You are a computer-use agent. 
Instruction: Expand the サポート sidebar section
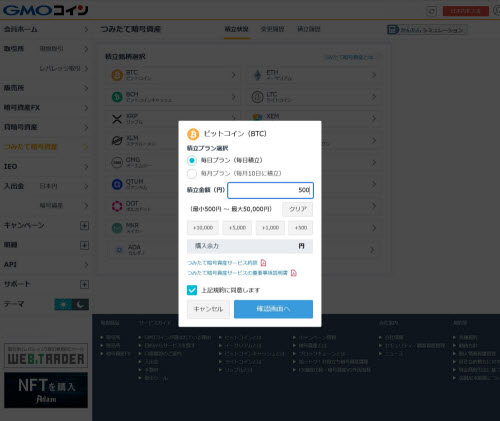[84, 285]
